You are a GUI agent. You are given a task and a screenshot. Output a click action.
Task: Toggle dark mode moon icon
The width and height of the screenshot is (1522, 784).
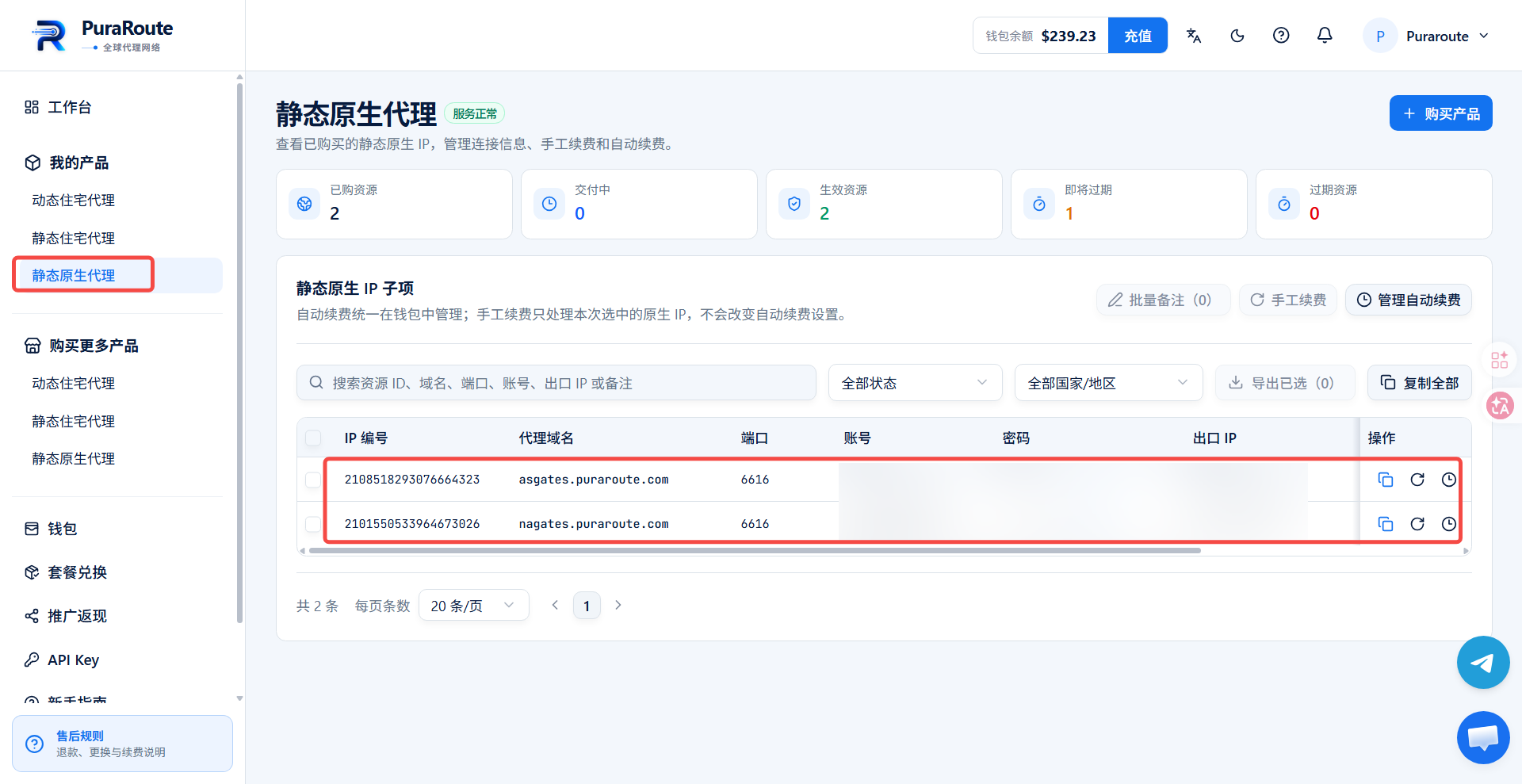(x=1237, y=36)
